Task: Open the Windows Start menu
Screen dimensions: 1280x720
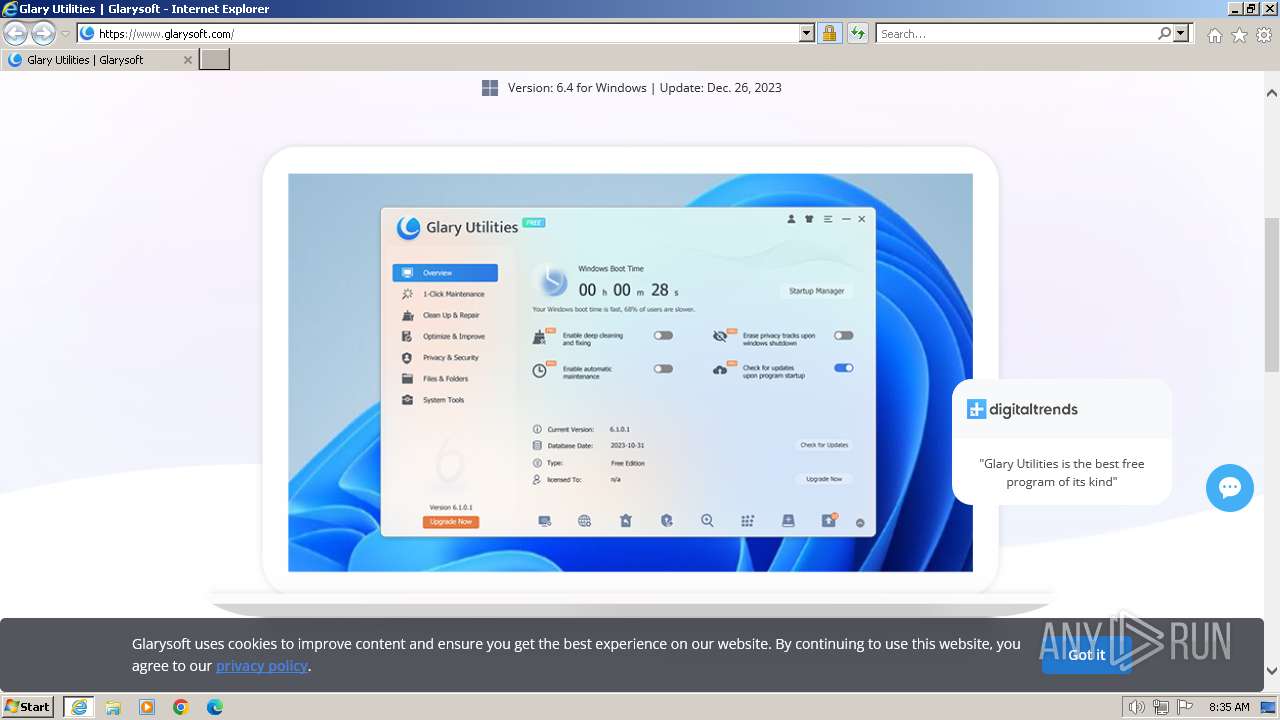Action: 28,707
